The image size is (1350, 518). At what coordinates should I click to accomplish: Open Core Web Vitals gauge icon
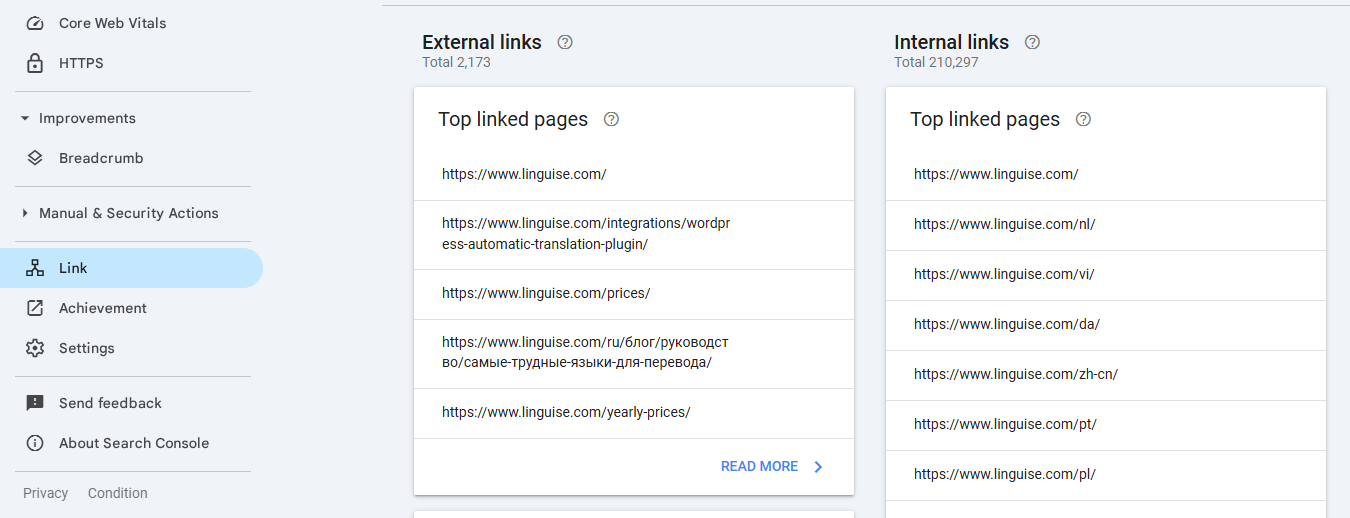(35, 23)
